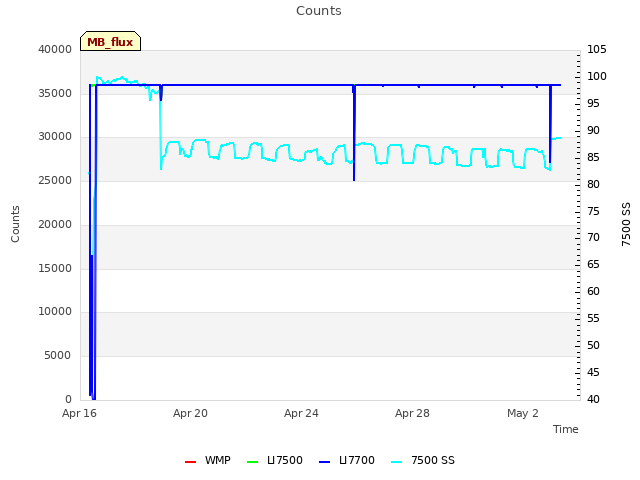This screenshot has height=480, width=640.
Task: Click the 'Apr 28' date tick label
Action: pos(412,413)
